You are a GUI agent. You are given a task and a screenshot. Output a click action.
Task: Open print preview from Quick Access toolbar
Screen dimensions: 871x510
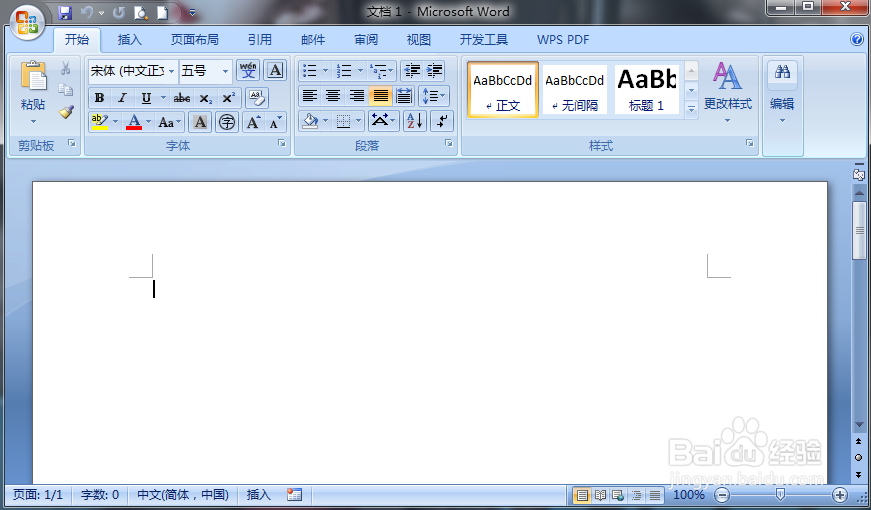click(x=141, y=12)
